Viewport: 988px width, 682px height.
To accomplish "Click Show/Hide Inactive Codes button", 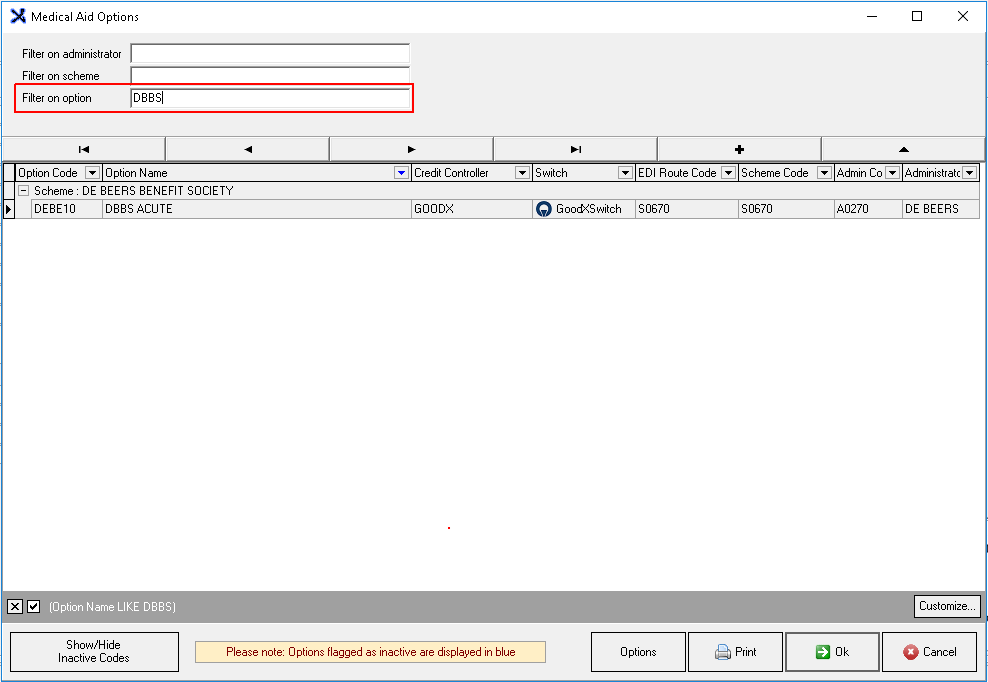I will 95,652.
